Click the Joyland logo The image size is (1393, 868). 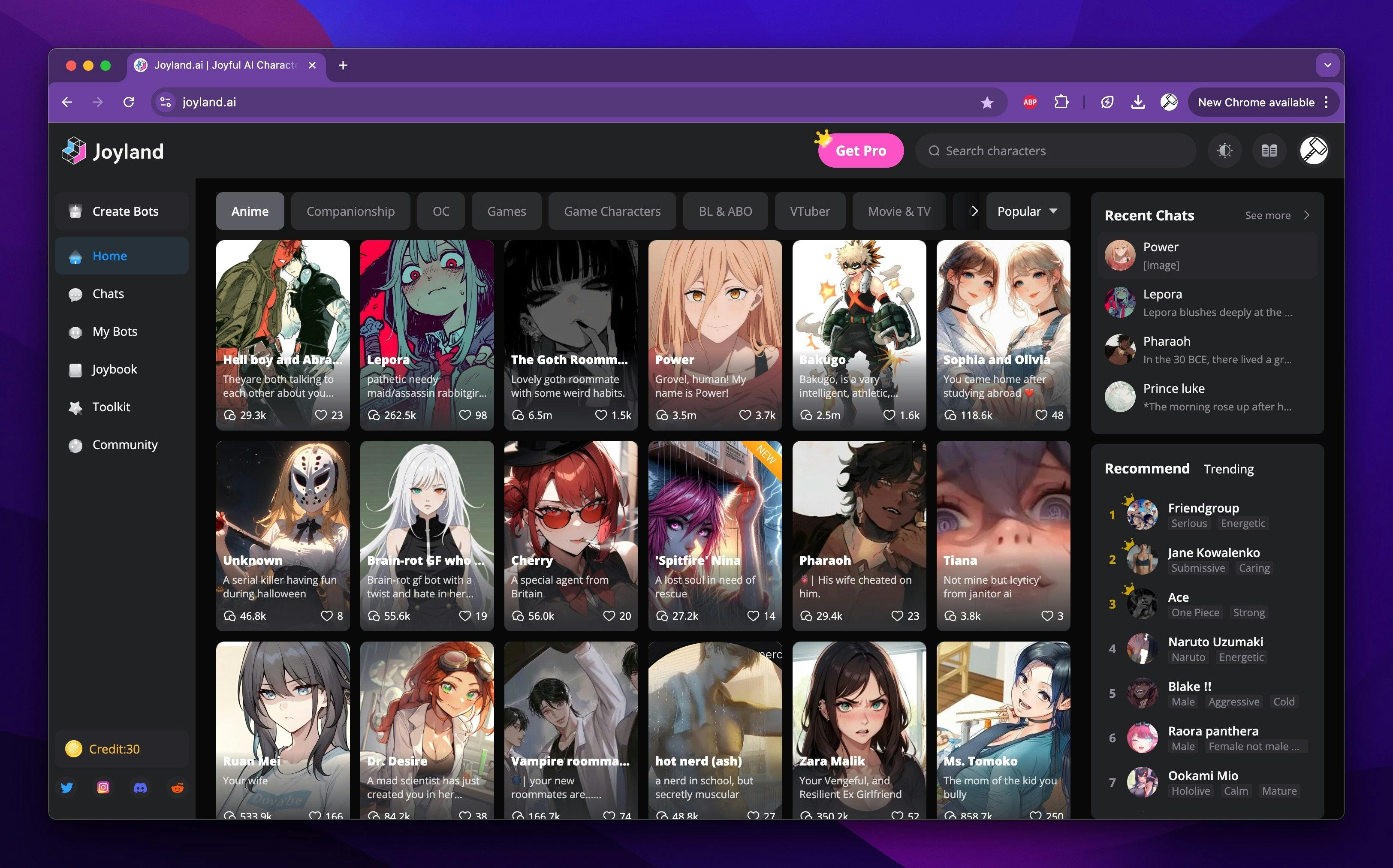(112, 151)
